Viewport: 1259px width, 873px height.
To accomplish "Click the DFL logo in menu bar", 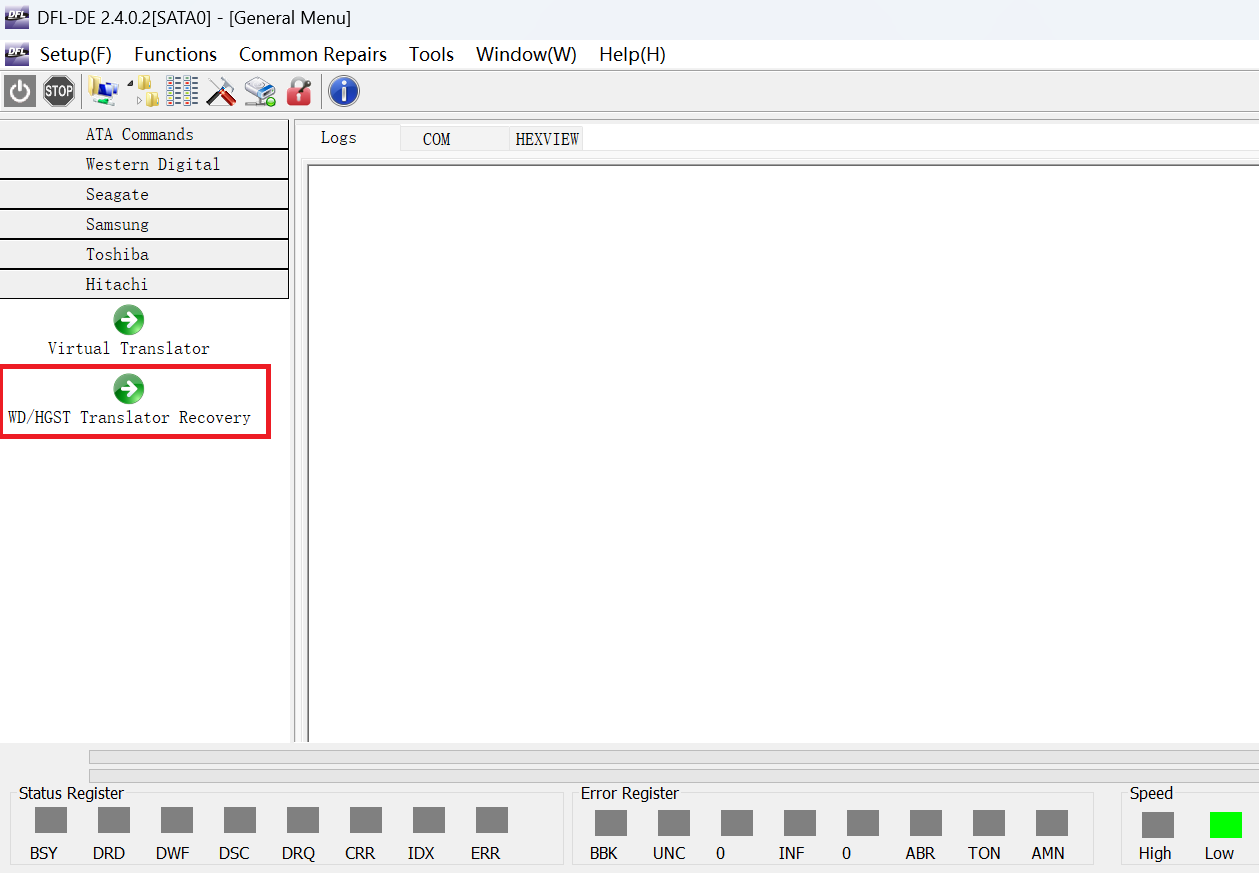I will point(17,54).
